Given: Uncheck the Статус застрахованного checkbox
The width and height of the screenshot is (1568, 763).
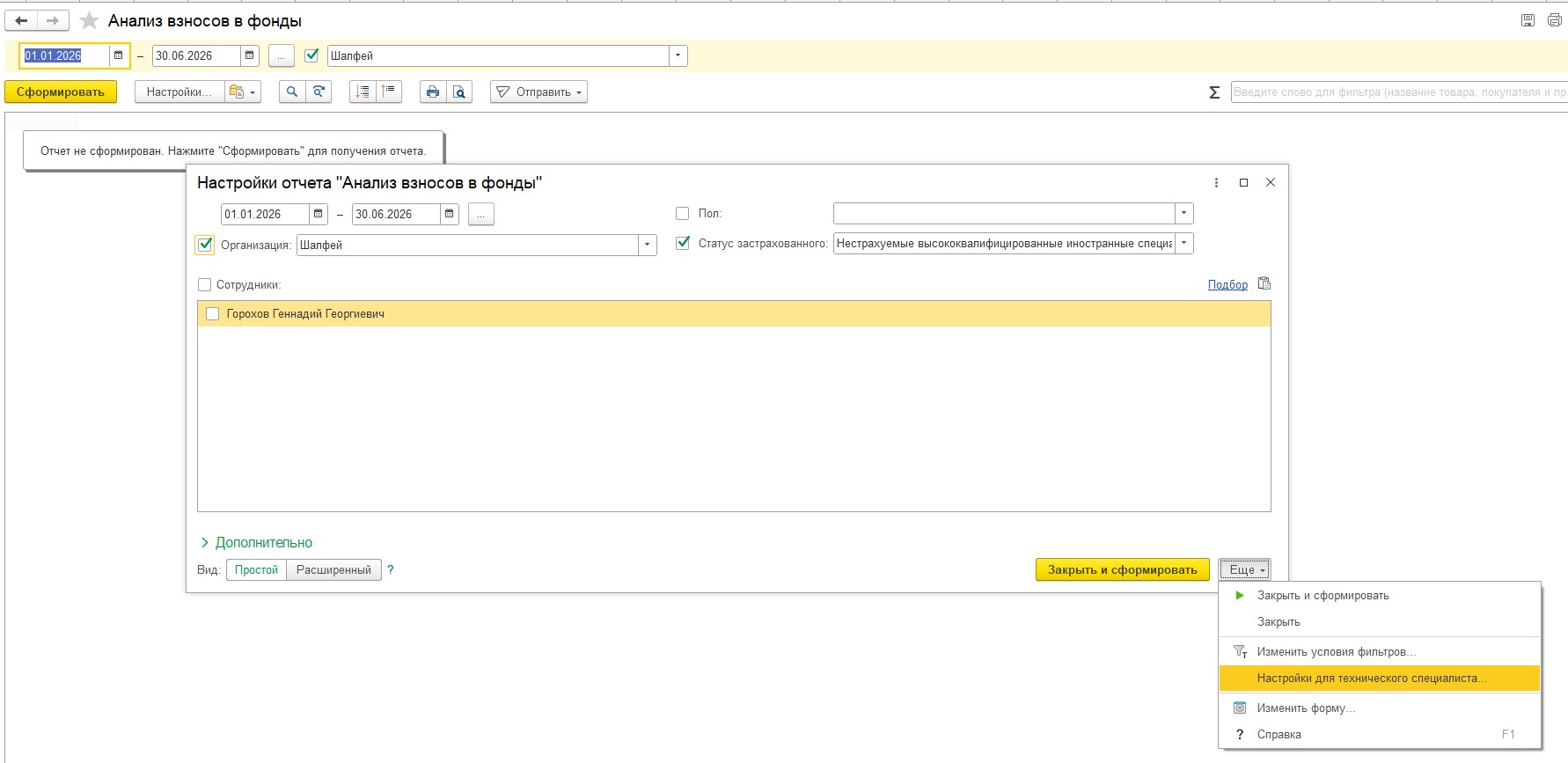Looking at the screenshot, I should (682, 243).
